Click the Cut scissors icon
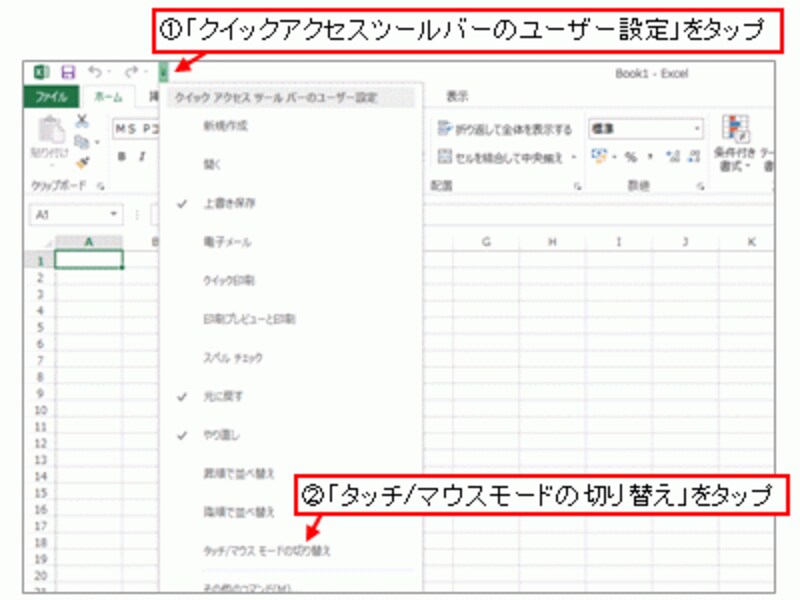 point(82,121)
